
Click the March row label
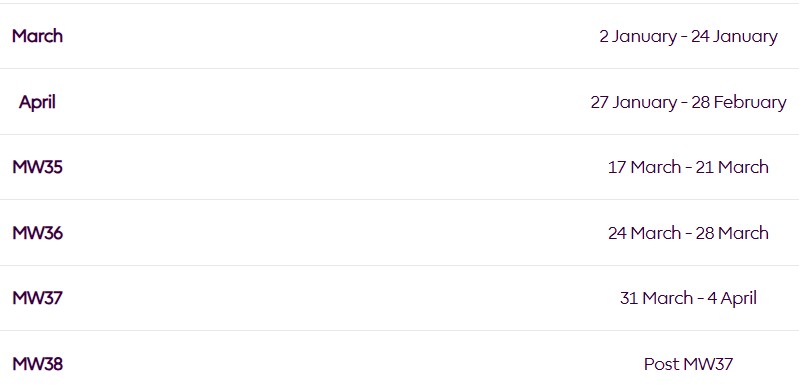pos(37,36)
